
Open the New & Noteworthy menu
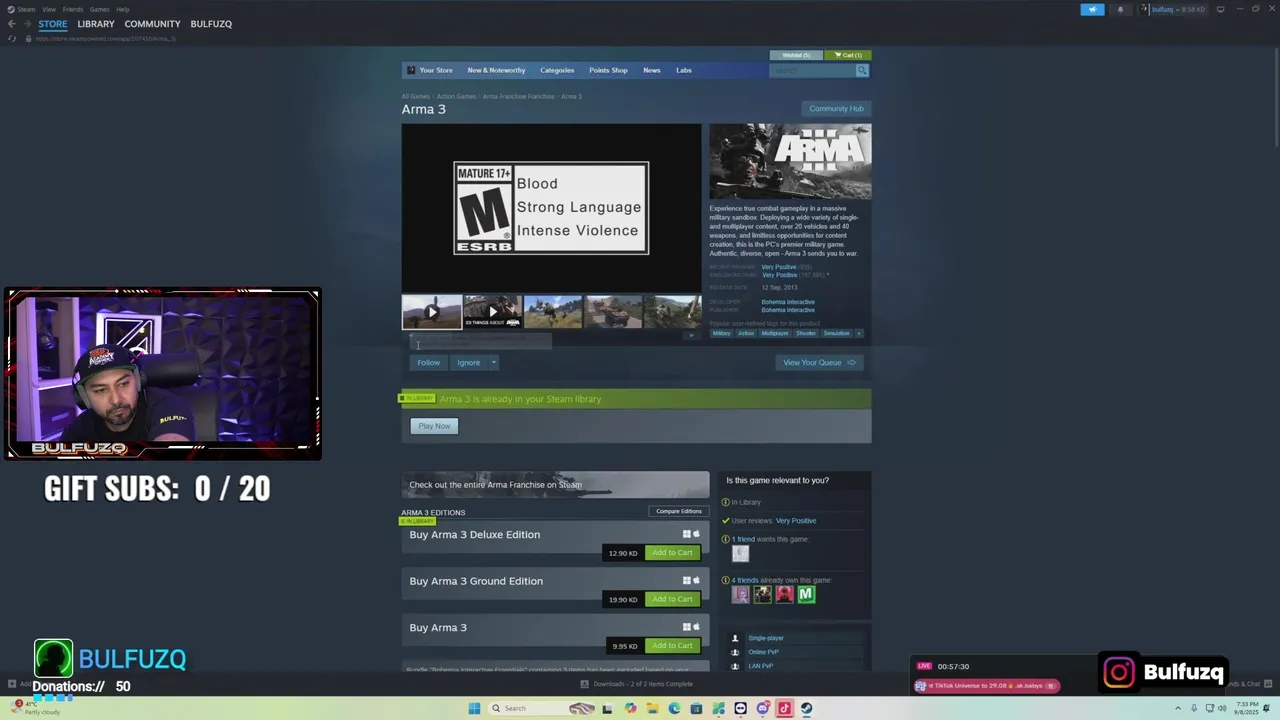pyautogui.click(x=496, y=70)
